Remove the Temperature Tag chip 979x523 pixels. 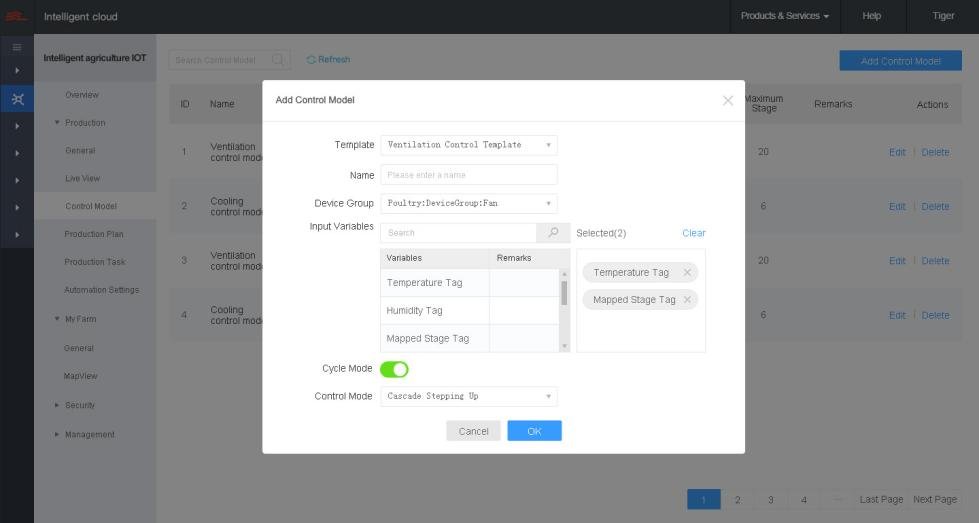click(x=687, y=272)
